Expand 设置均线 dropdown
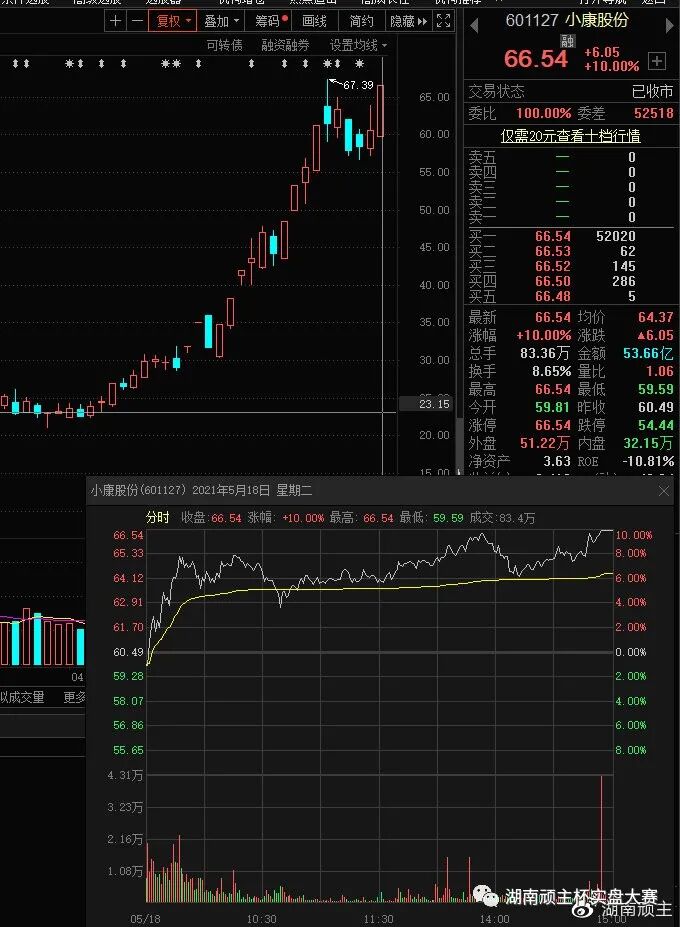This screenshot has height=927, width=680. coord(358,45)
